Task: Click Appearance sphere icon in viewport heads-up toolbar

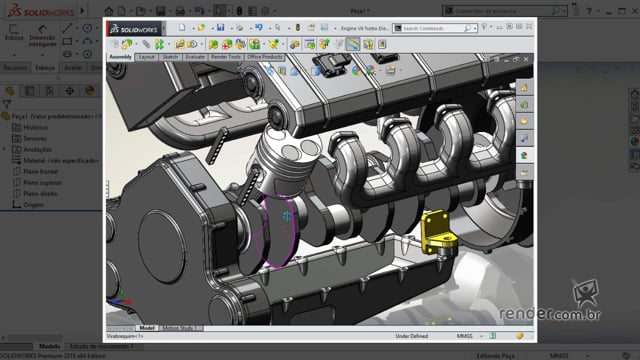Action: point(356,71)
